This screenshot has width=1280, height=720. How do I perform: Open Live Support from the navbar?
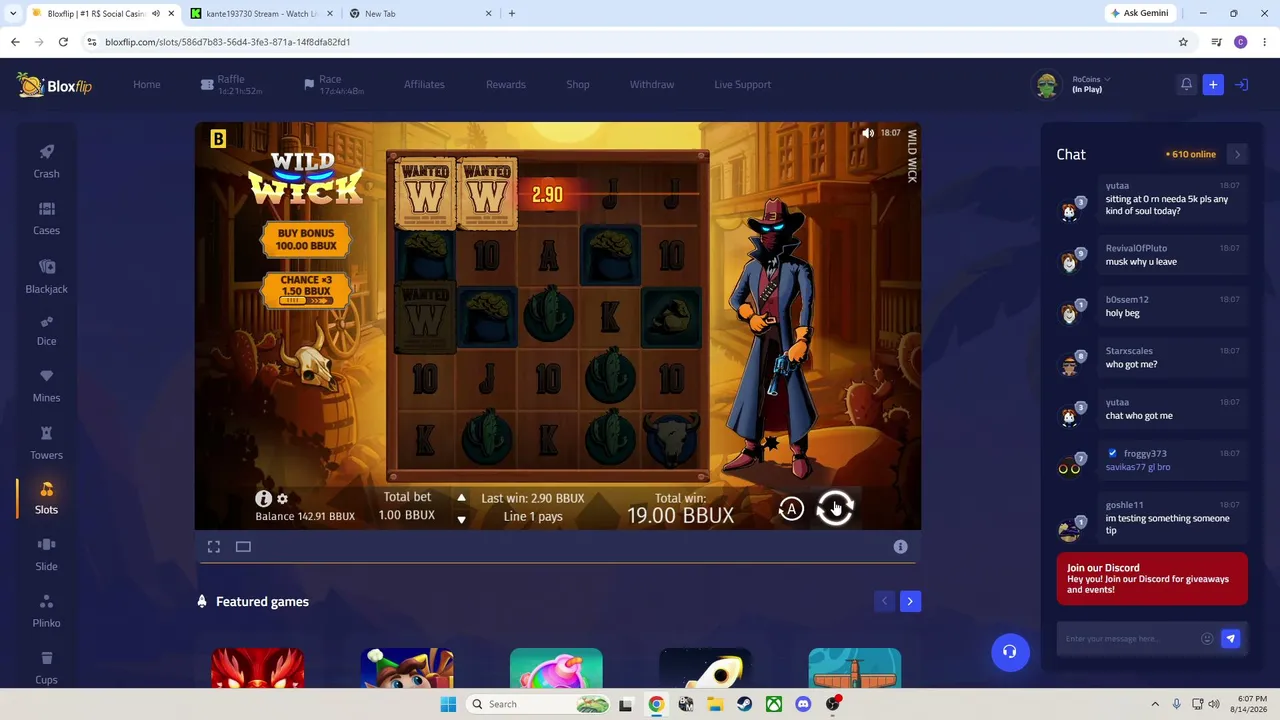(742, 85)
